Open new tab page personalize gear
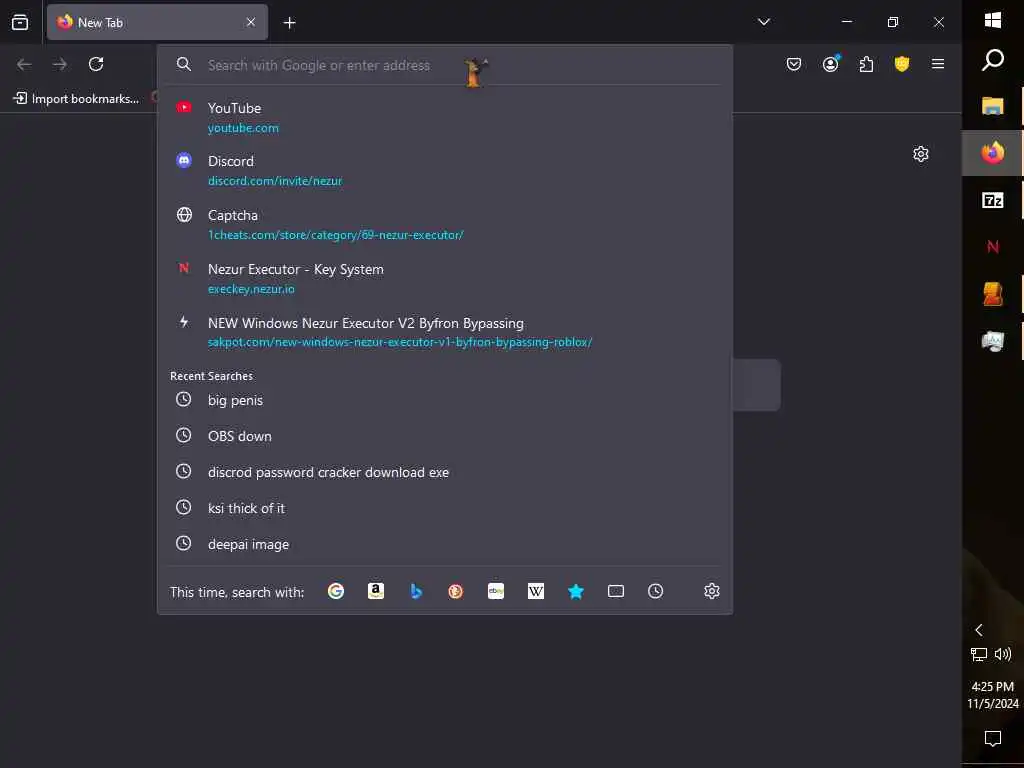Screen dimensions: 1024x768 click(x=921, y=154)
